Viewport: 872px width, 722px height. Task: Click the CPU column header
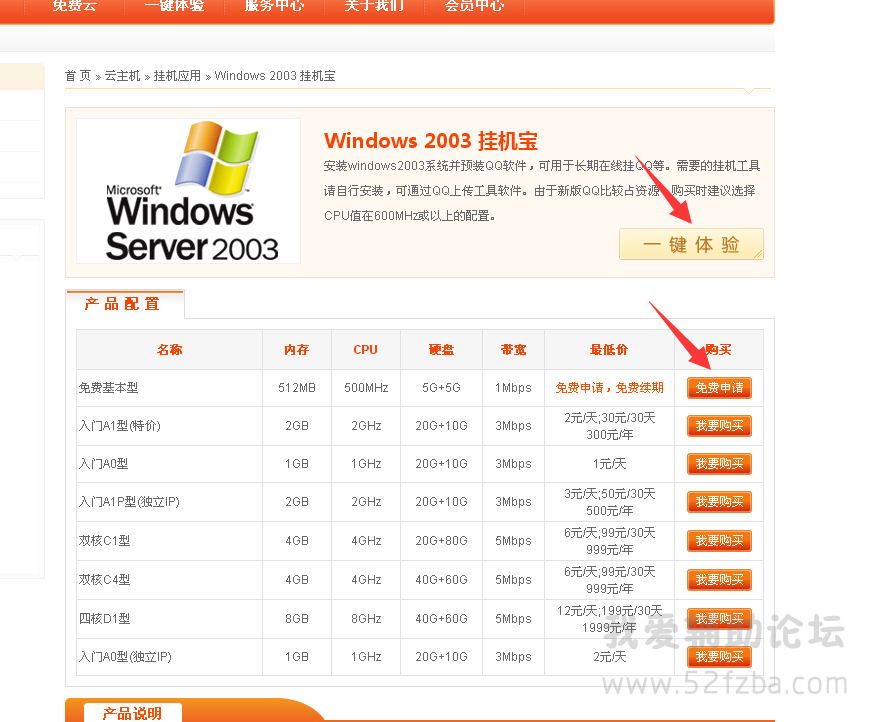[365, 349]
